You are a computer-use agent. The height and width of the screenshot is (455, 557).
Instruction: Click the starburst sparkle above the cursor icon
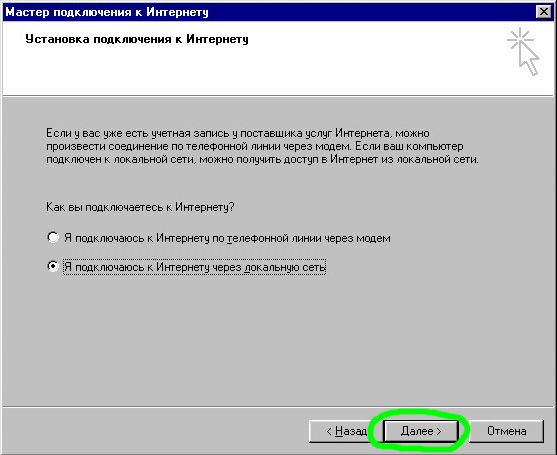(x=519, y=38)
